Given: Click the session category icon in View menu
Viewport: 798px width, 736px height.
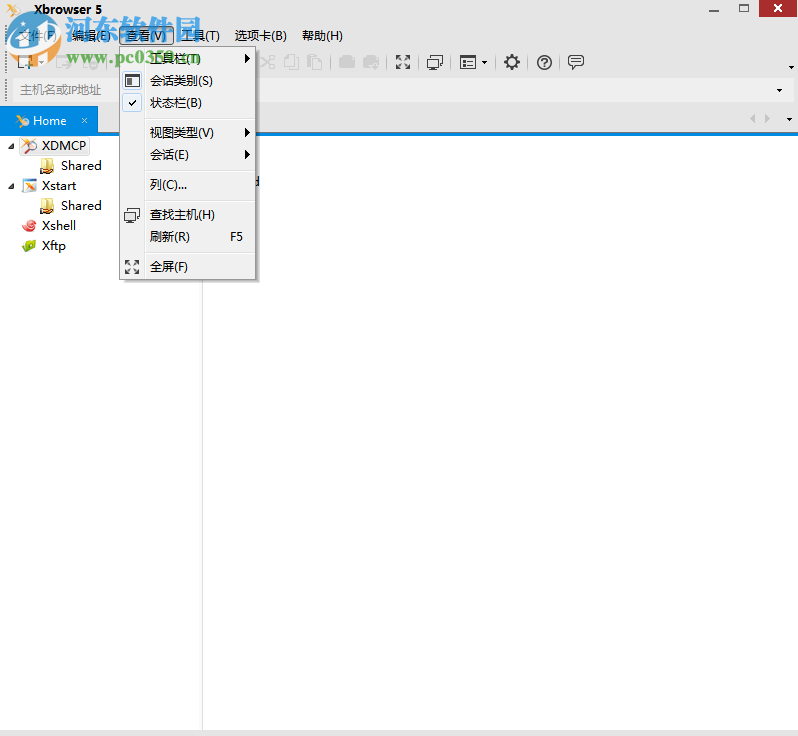Looking at the screenshot, I should (132, 81).
